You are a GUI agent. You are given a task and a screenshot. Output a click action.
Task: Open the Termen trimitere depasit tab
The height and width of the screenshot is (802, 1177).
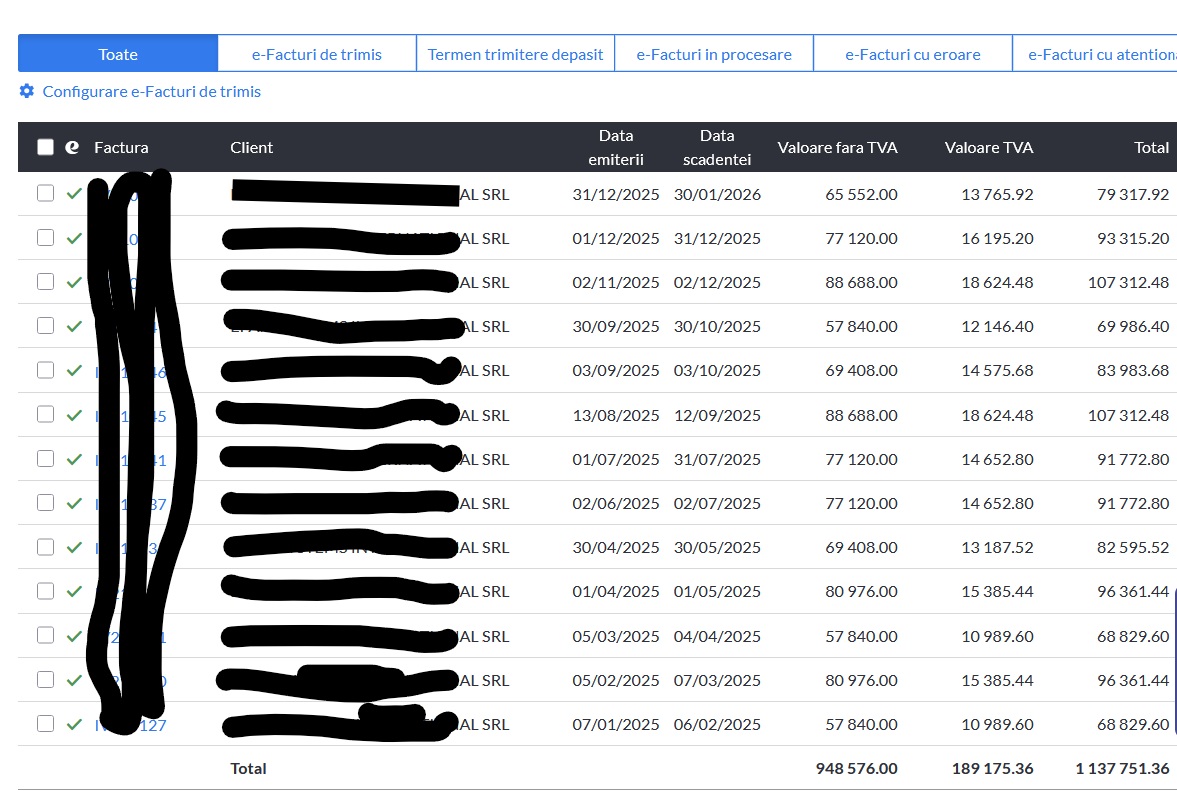[515, 54]
